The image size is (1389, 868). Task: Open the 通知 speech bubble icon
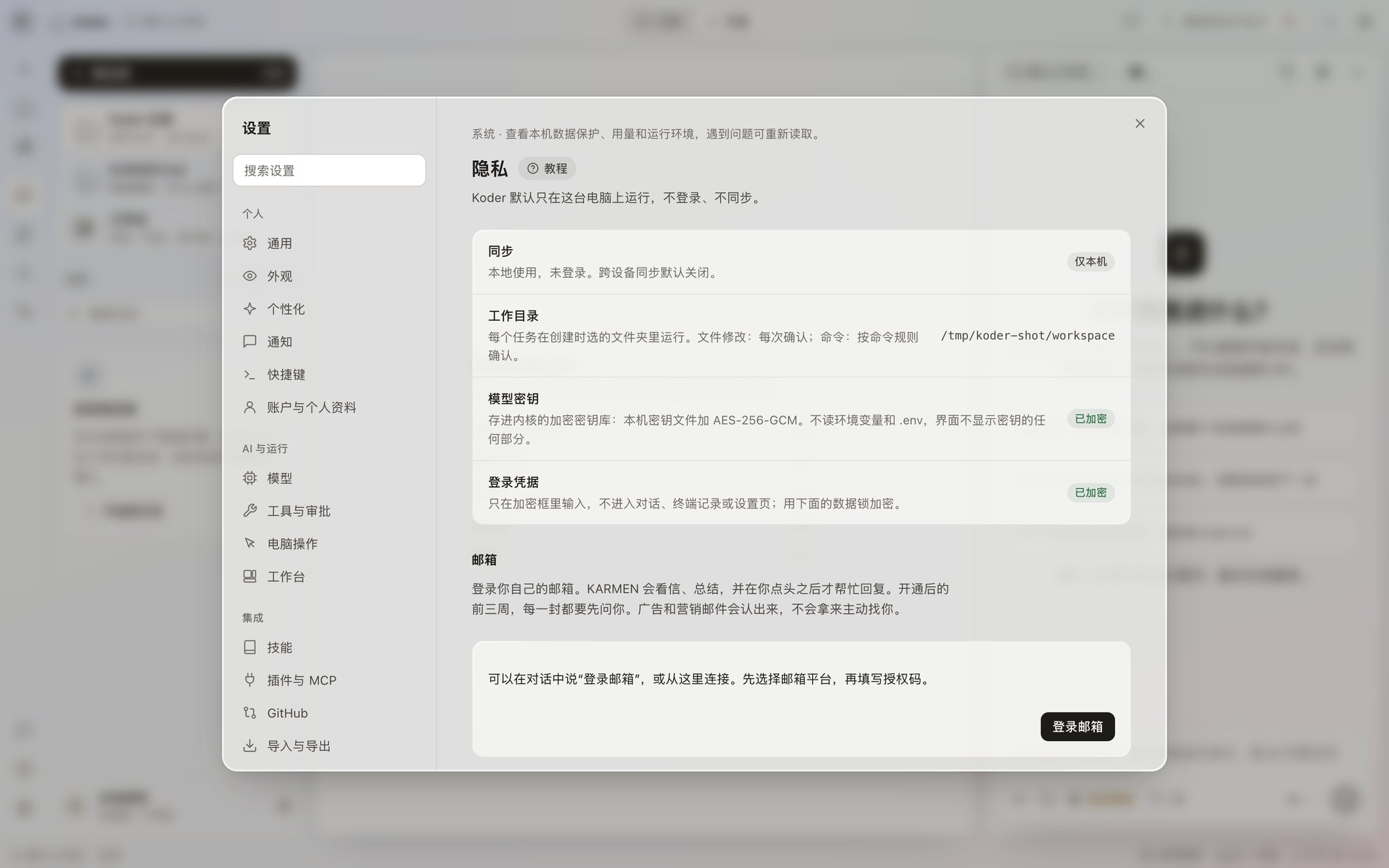250,341
